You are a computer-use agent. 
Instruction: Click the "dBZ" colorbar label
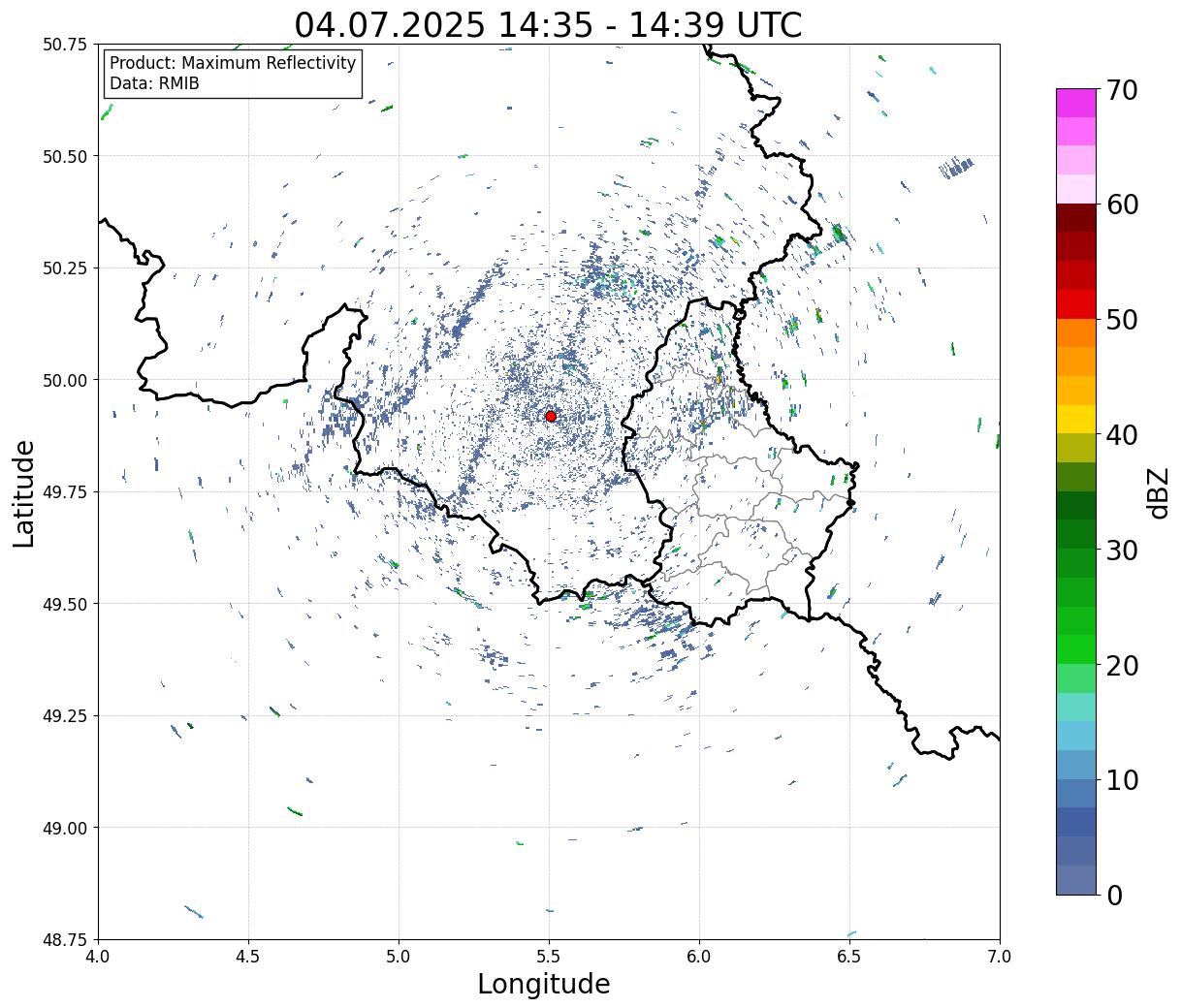pyautogui.click(x=1158, y=492)
